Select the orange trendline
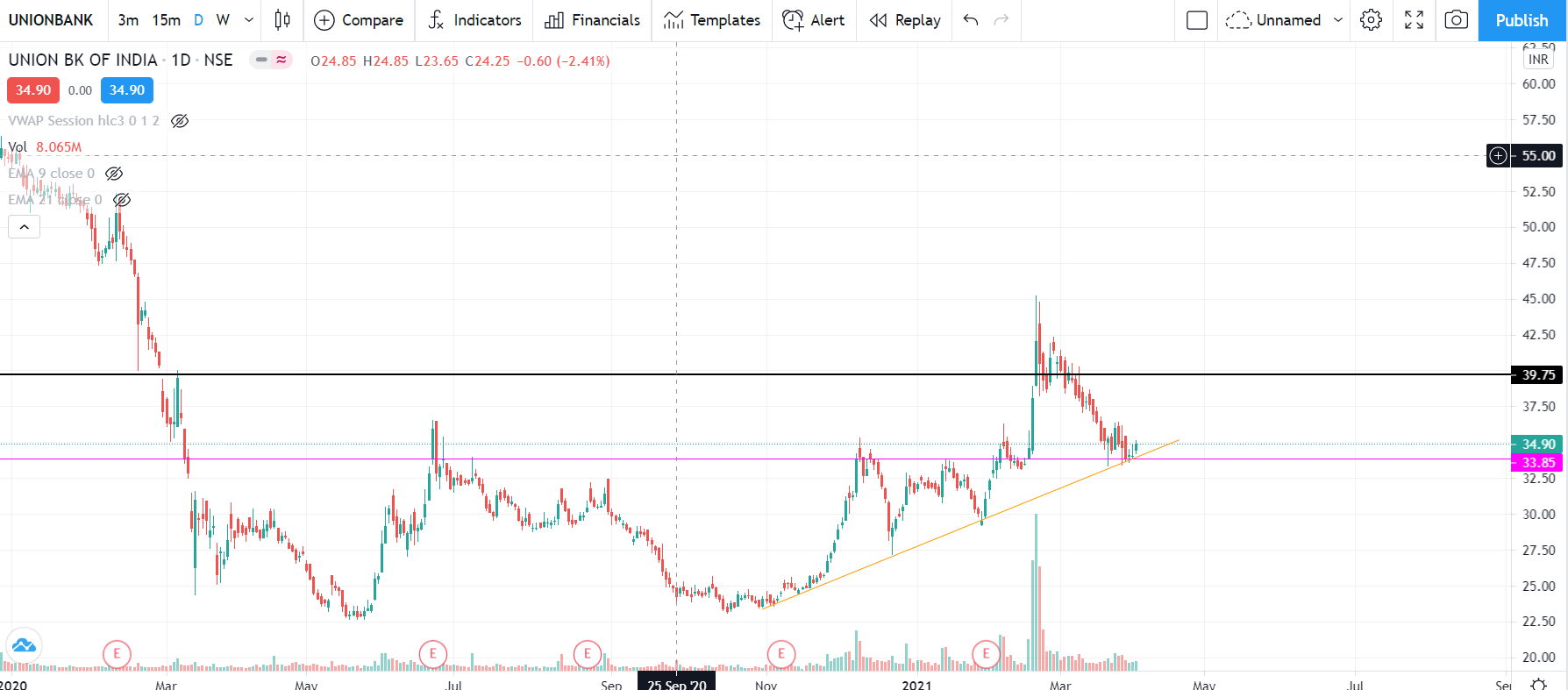 pos(972,524)
